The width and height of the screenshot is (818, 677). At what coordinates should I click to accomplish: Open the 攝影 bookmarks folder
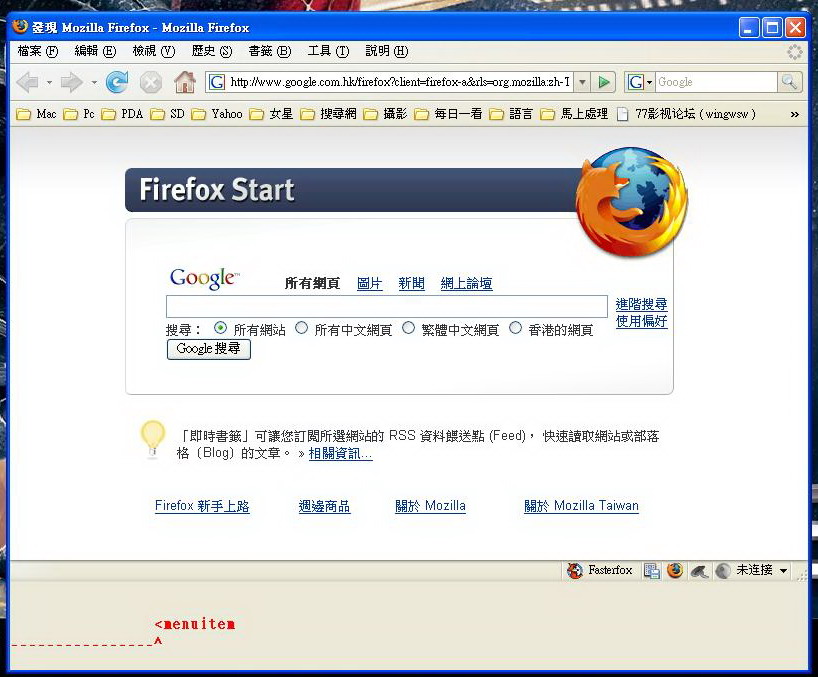coord(385,114)
